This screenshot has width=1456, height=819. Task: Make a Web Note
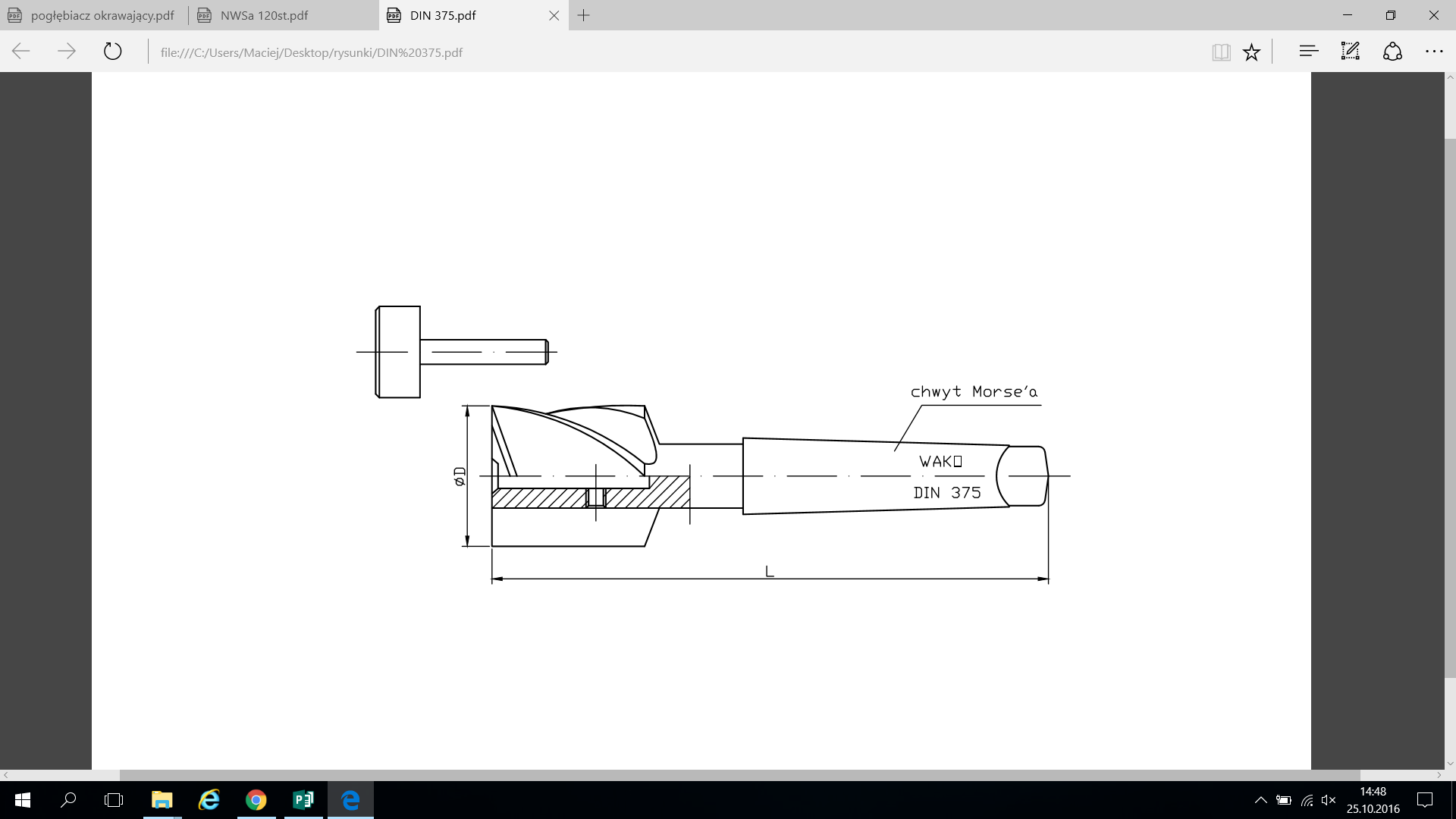point(1351,52)
